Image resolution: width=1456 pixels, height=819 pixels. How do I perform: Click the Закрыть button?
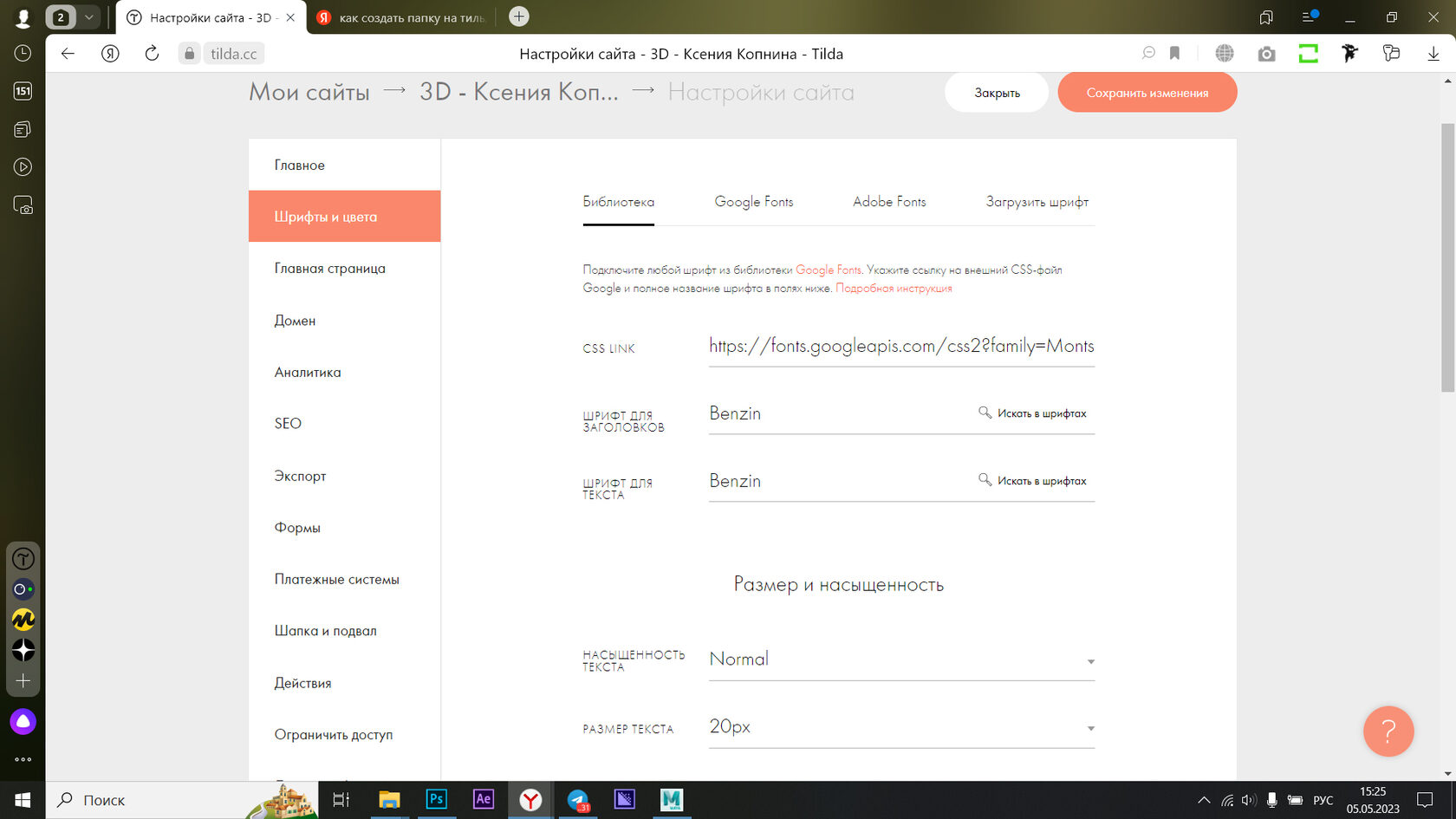click(997, 93)
